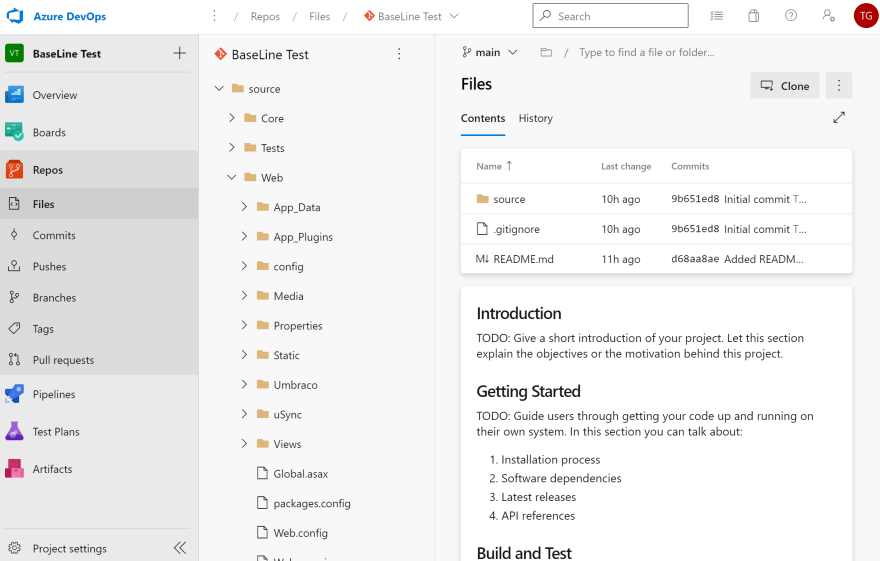Viewport: 880px width, 561px height.
Task: Expand the App_Data folder
Action: (244, 206)
